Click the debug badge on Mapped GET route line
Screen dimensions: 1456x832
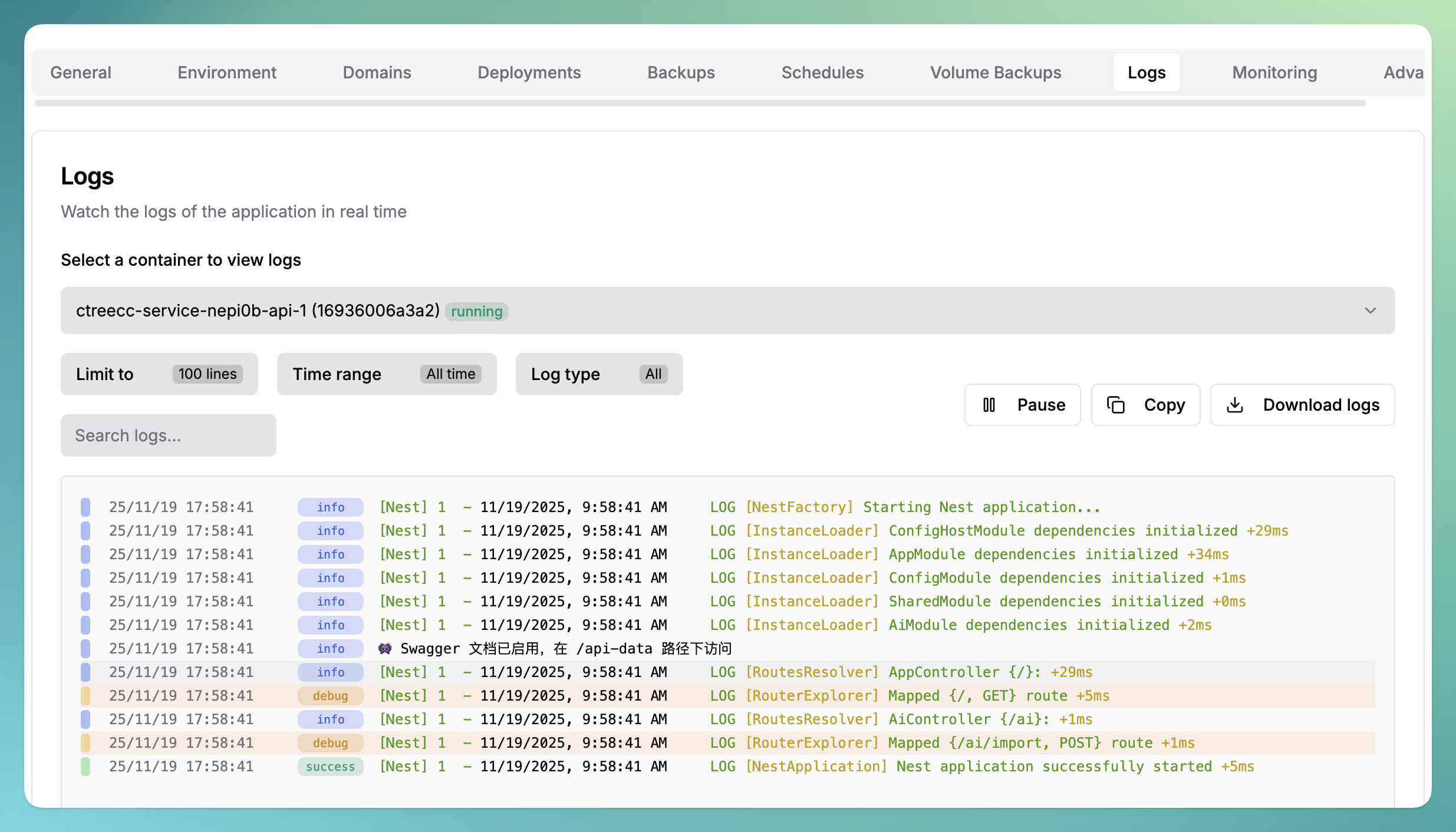pyautogui.click(x=330, y=696)
